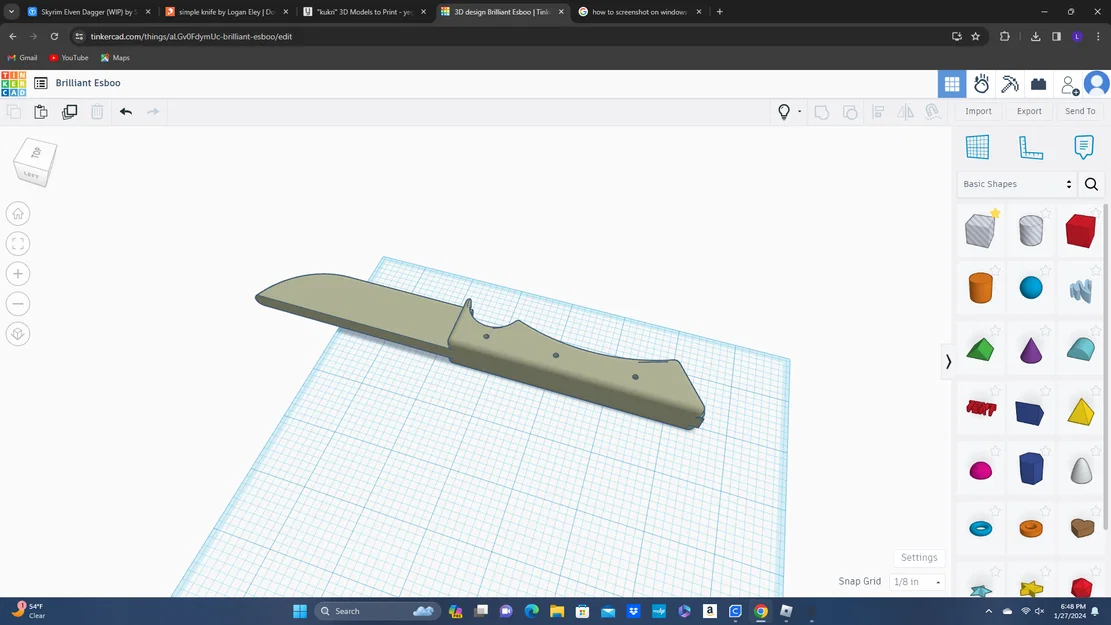Click the Import button

click(x=978, y=111)
